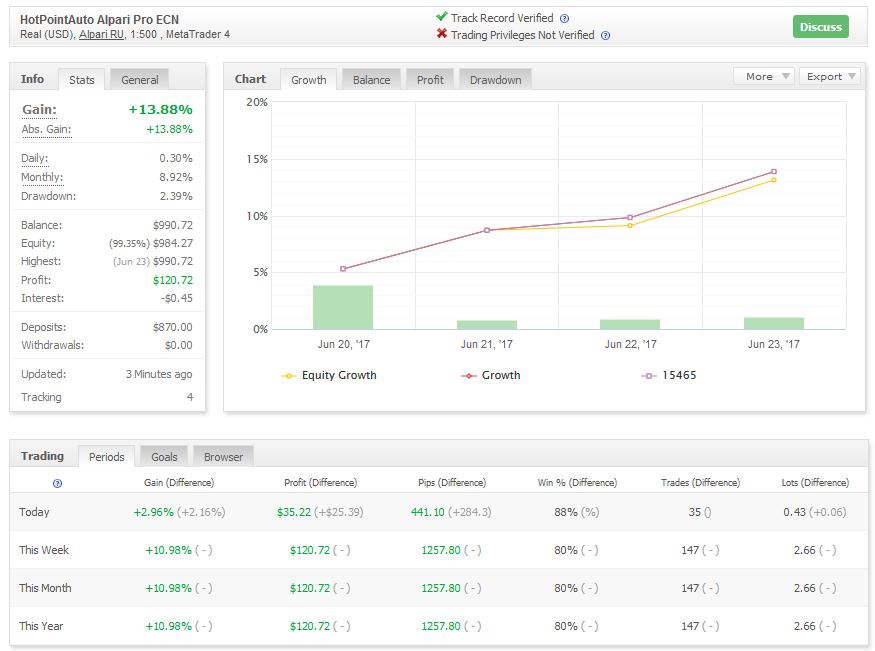Click the Daily label
875x651 pixels.
pyautogui.click(x=35, y=158)
